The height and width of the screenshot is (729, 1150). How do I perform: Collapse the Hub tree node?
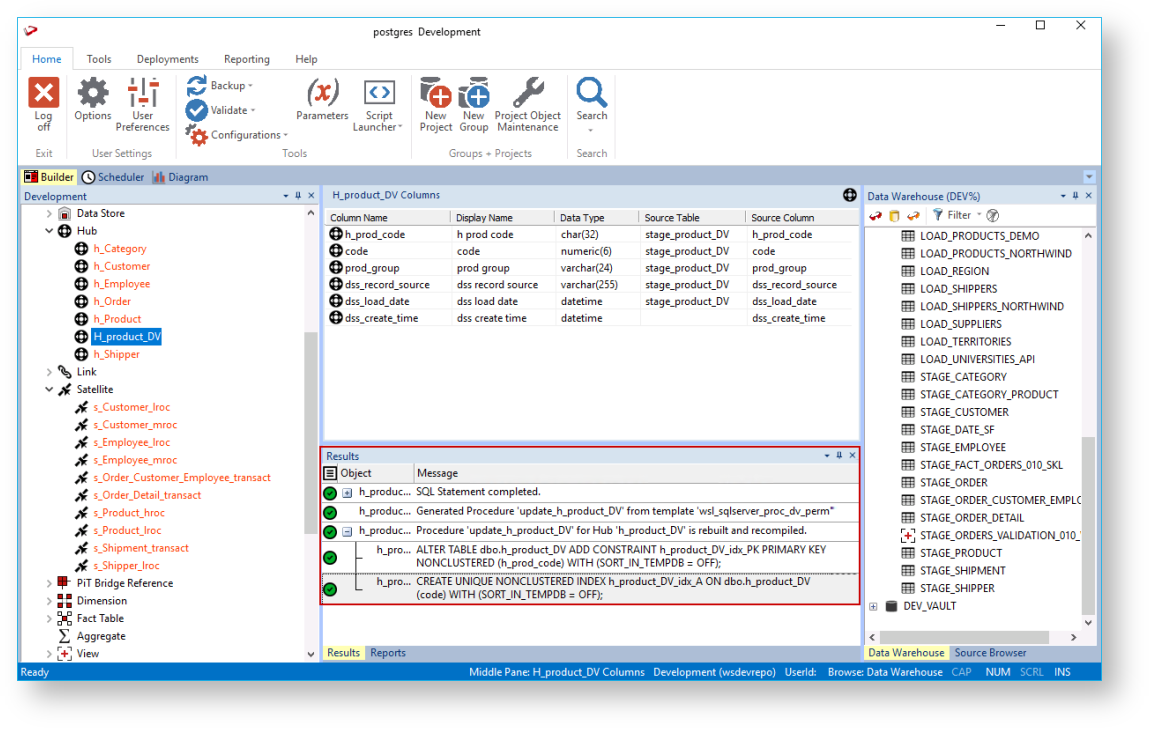pos(49,231)
